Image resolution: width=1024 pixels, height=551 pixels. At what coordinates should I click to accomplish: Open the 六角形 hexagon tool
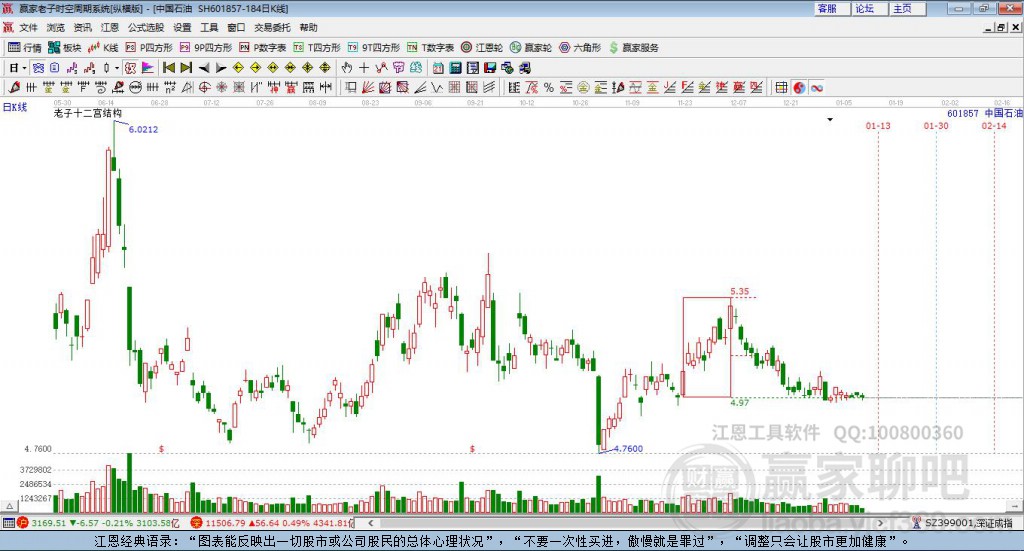580,48
